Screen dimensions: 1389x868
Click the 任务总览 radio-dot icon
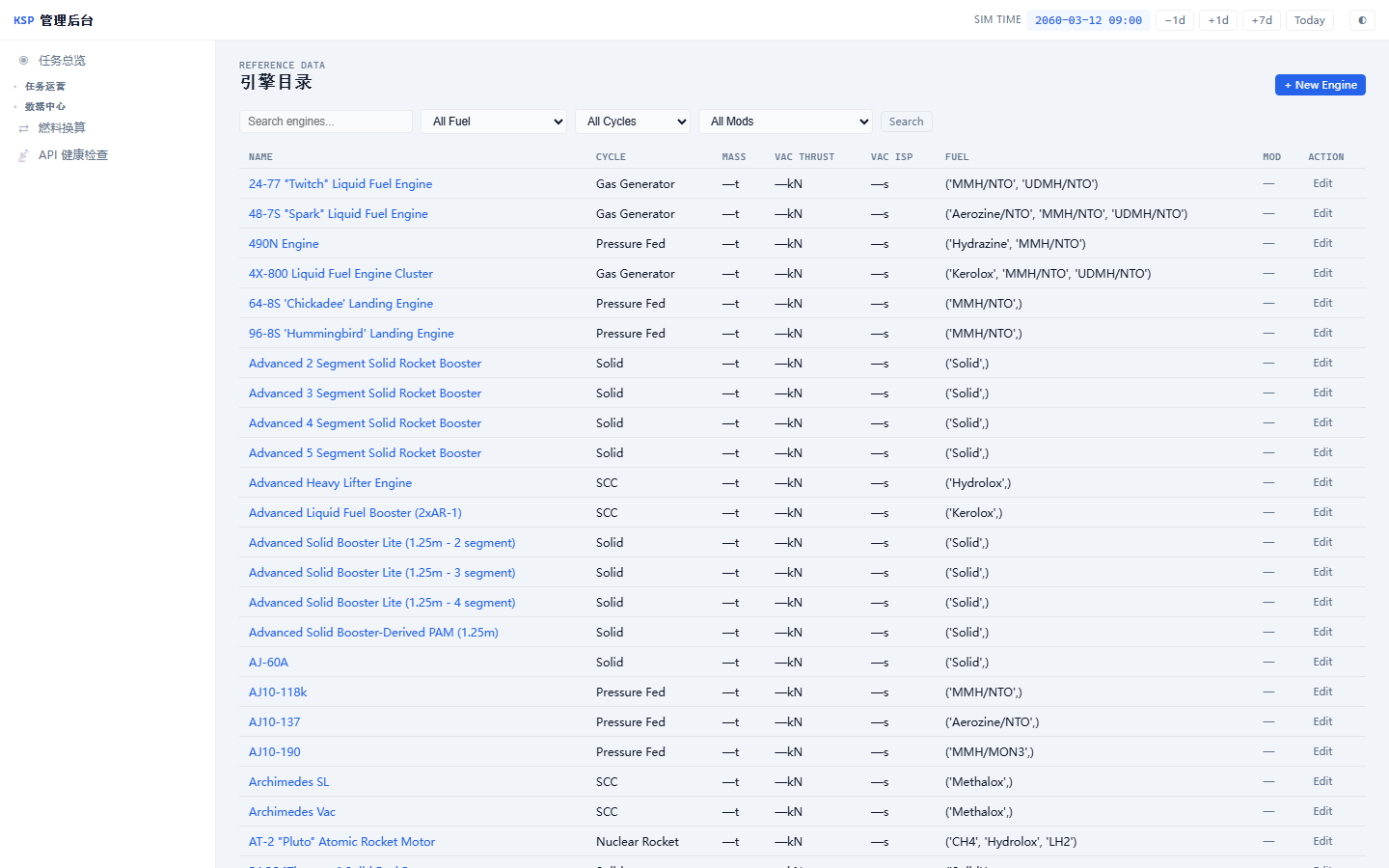point(24,60)
